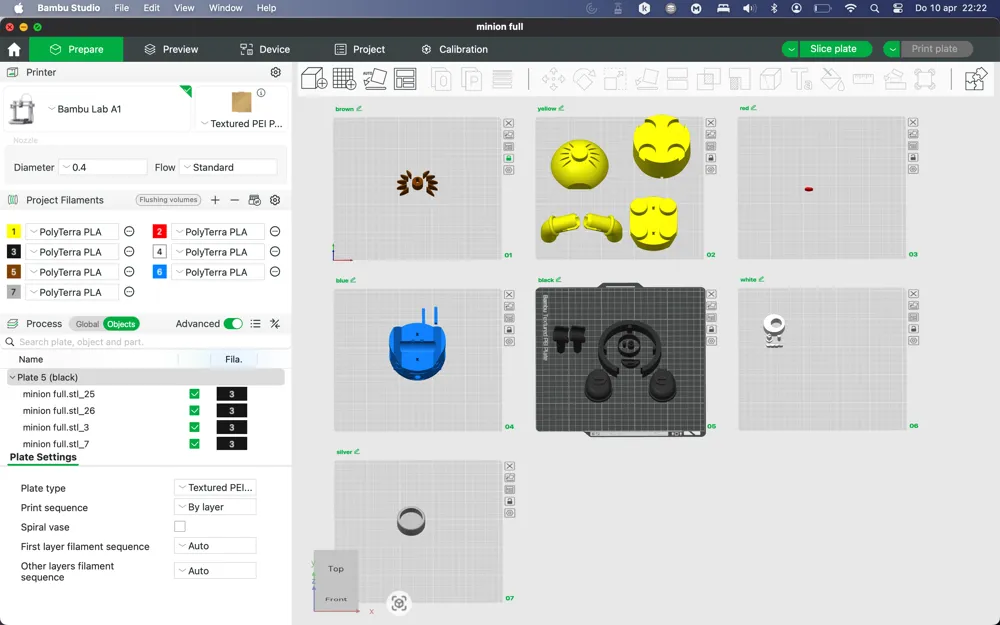Open nozzle Diameter 0.4 dropdown
Screen dimensions: 1000x625
tap(103, 167)
